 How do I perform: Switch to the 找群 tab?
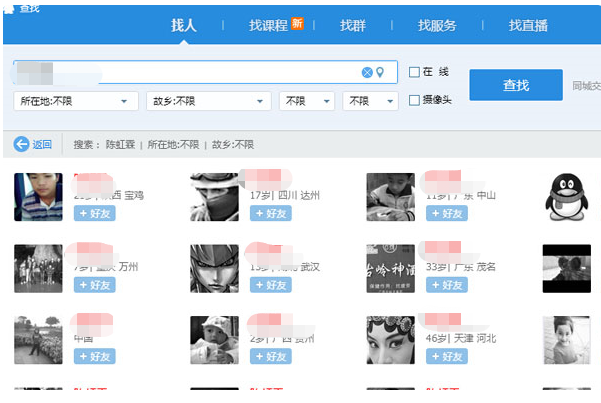tap(353, 26)
